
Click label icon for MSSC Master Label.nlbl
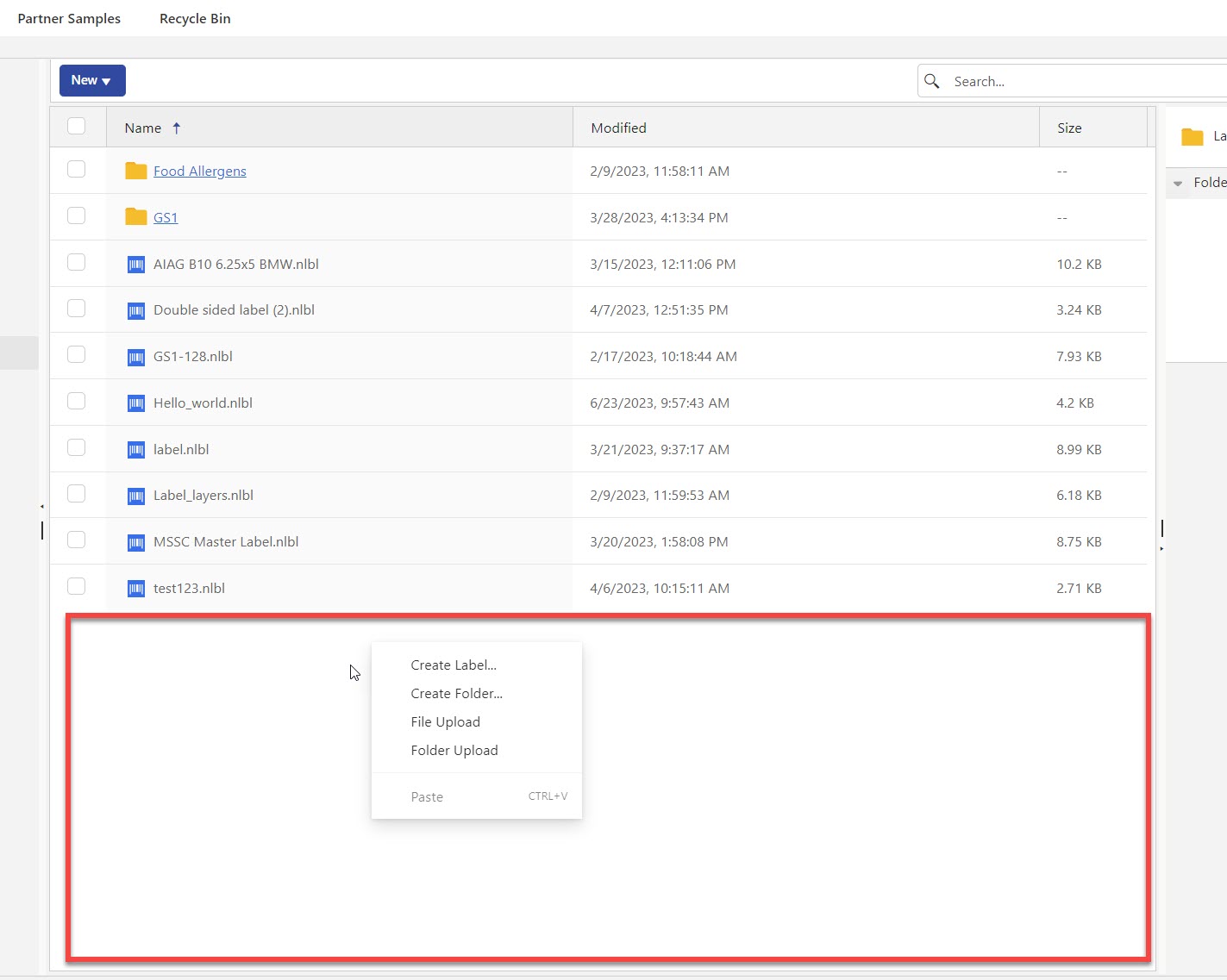[x=135, y=542]
